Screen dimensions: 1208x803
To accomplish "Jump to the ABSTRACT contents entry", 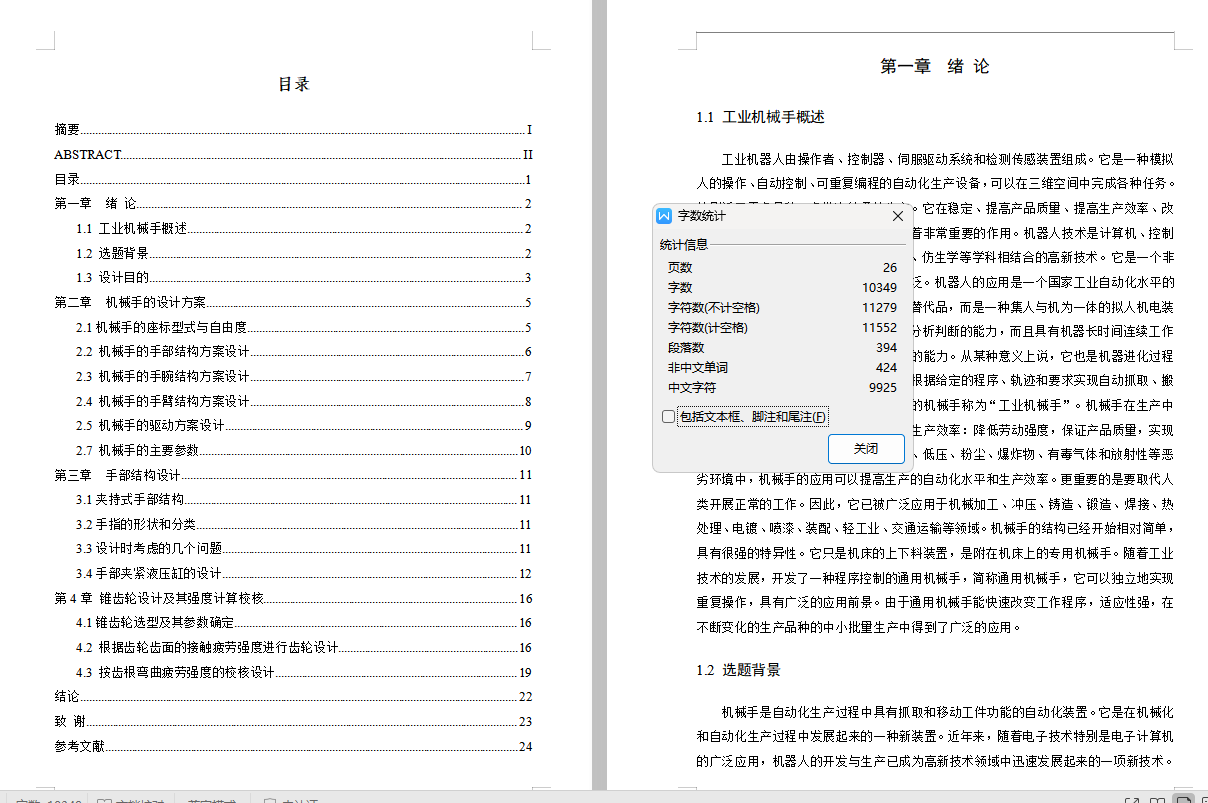I will [293, 155].
